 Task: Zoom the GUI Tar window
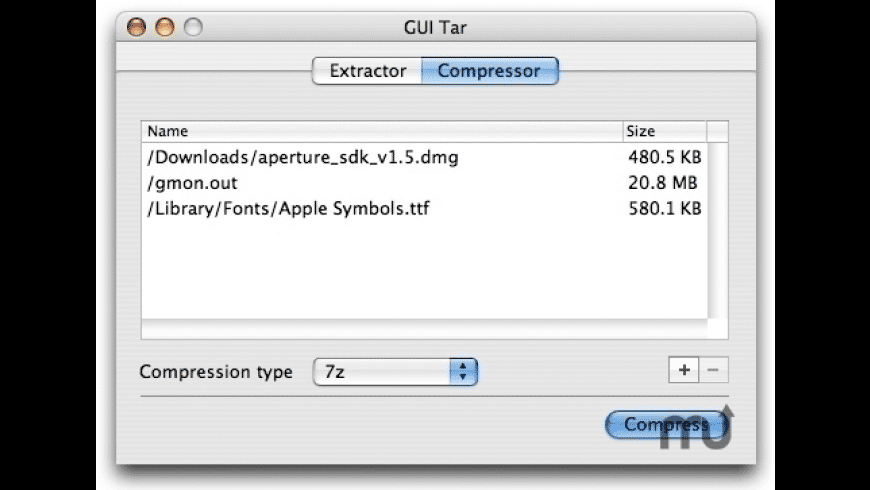click(192, 28)
